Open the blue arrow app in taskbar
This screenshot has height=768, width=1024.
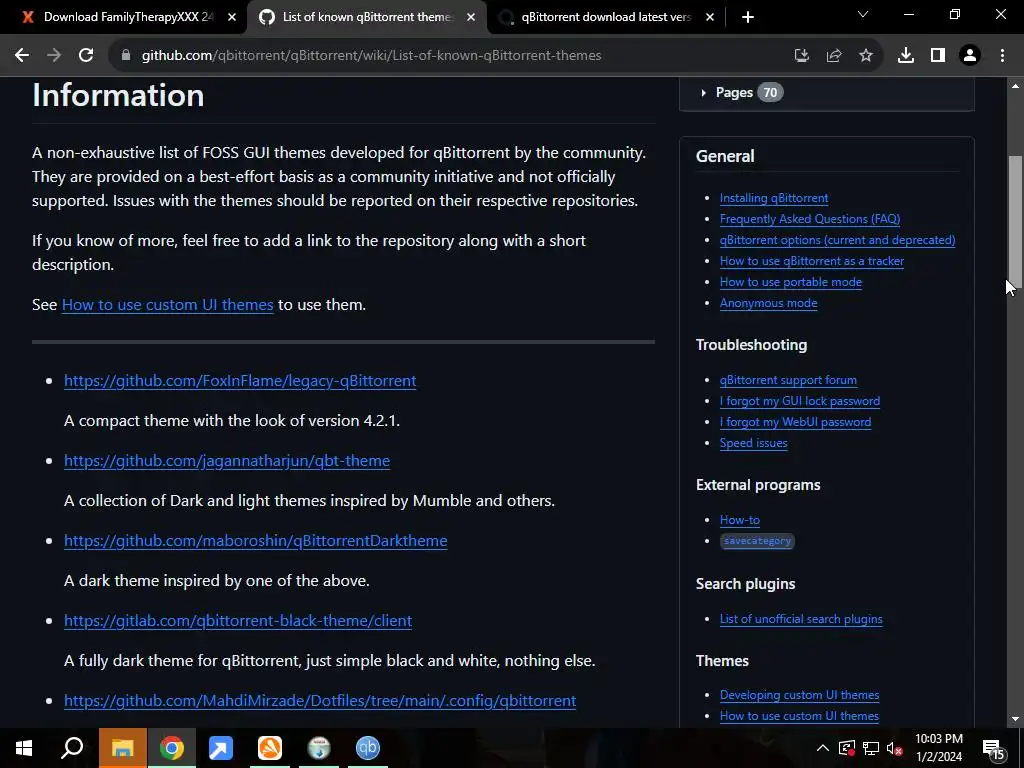click(221, 748)
